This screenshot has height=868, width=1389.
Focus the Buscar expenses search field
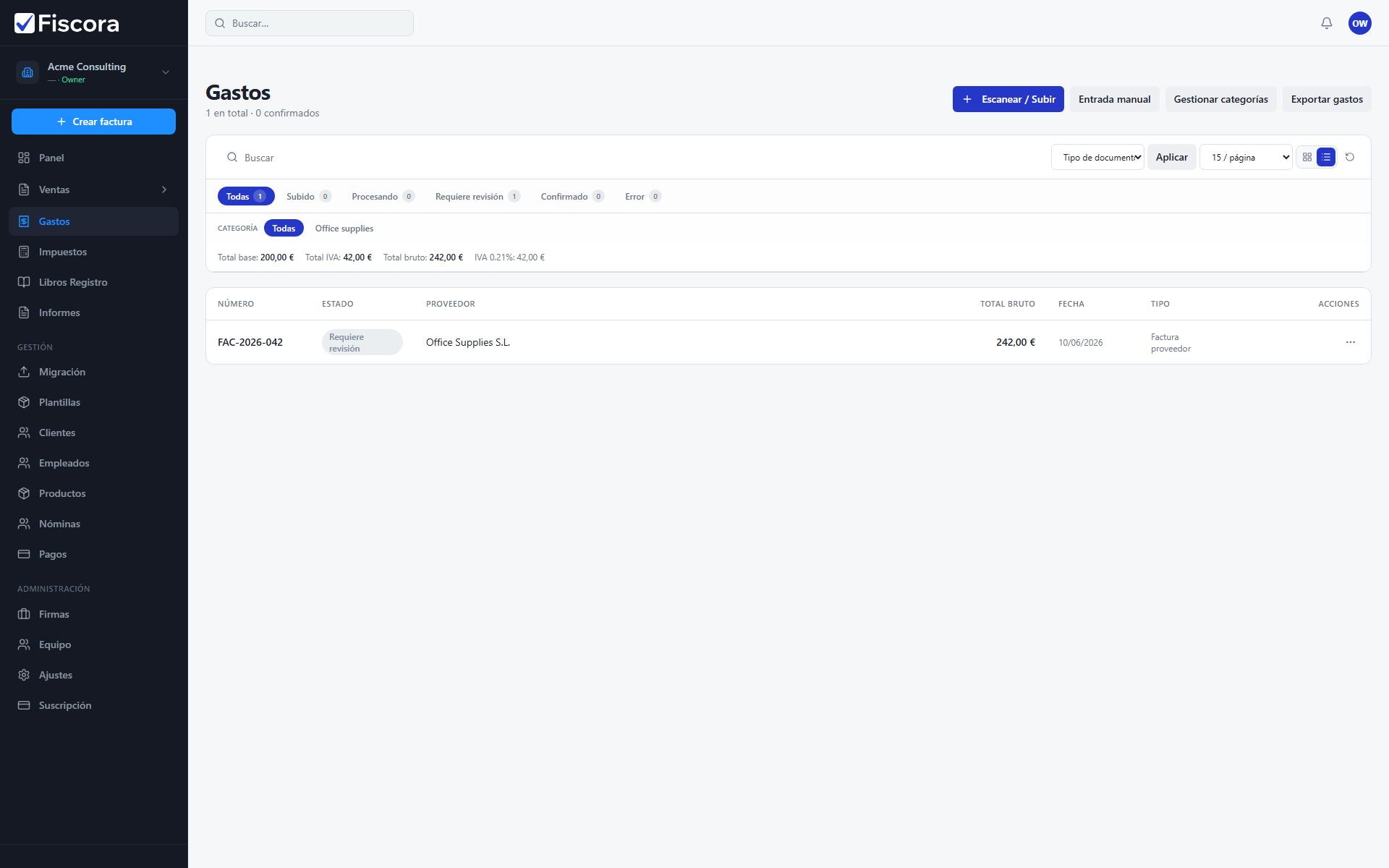click(x=629, y=157)
